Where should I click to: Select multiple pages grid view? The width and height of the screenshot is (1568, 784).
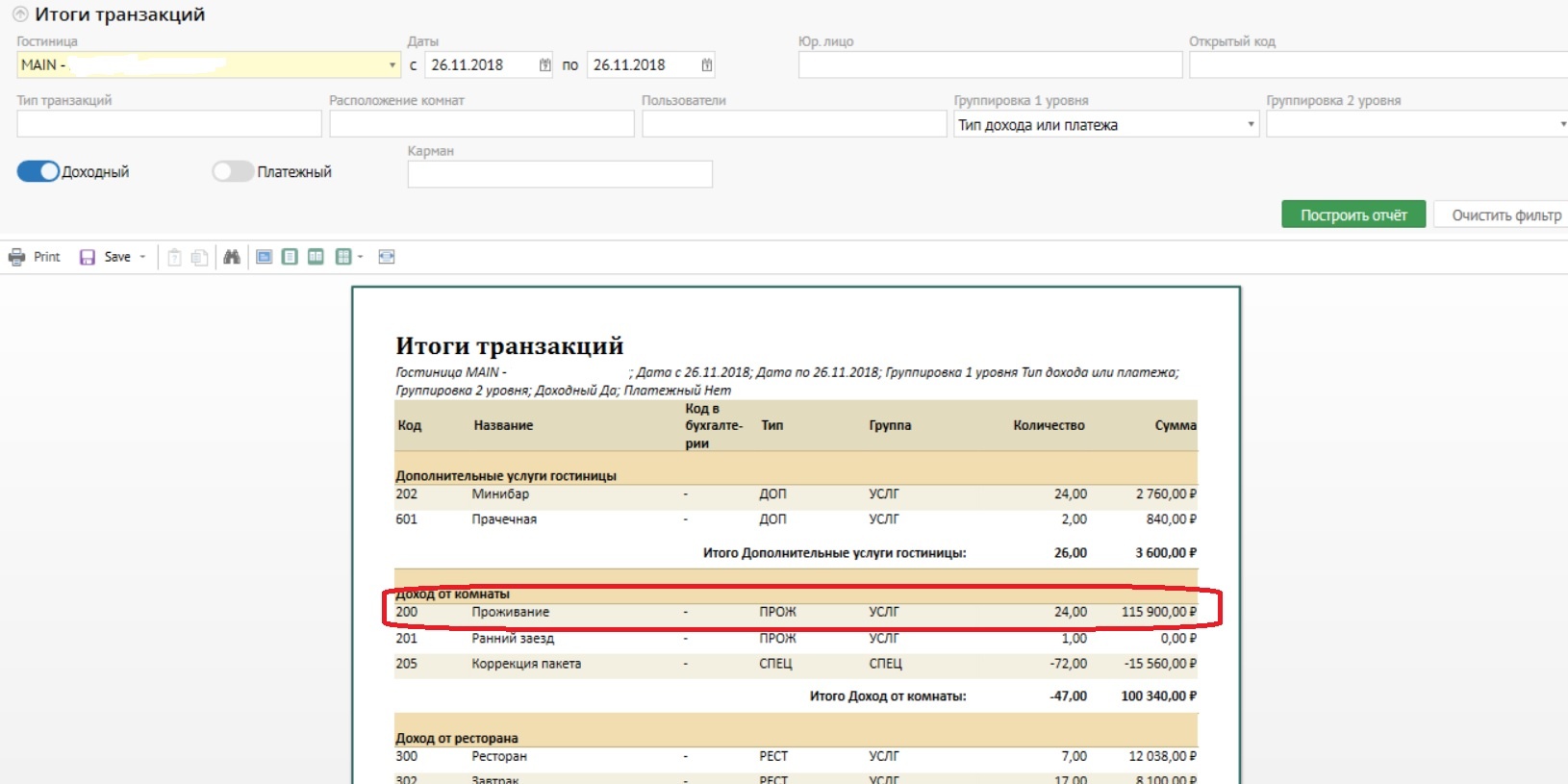pyautogui.click(x=343, y=257)
